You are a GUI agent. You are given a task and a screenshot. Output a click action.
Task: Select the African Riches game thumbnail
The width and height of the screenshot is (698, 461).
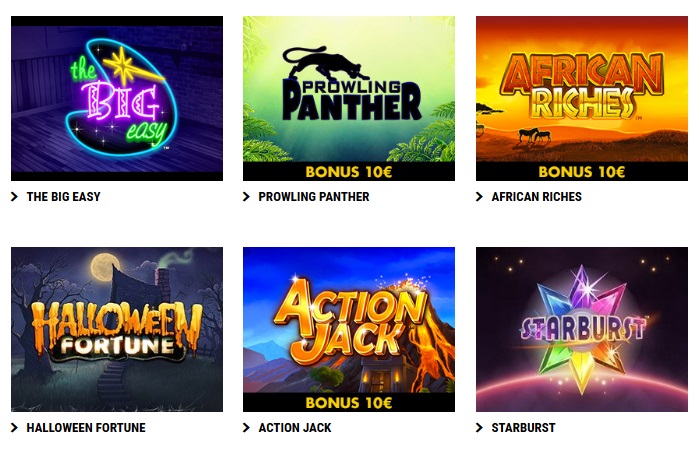coord(582,98)
